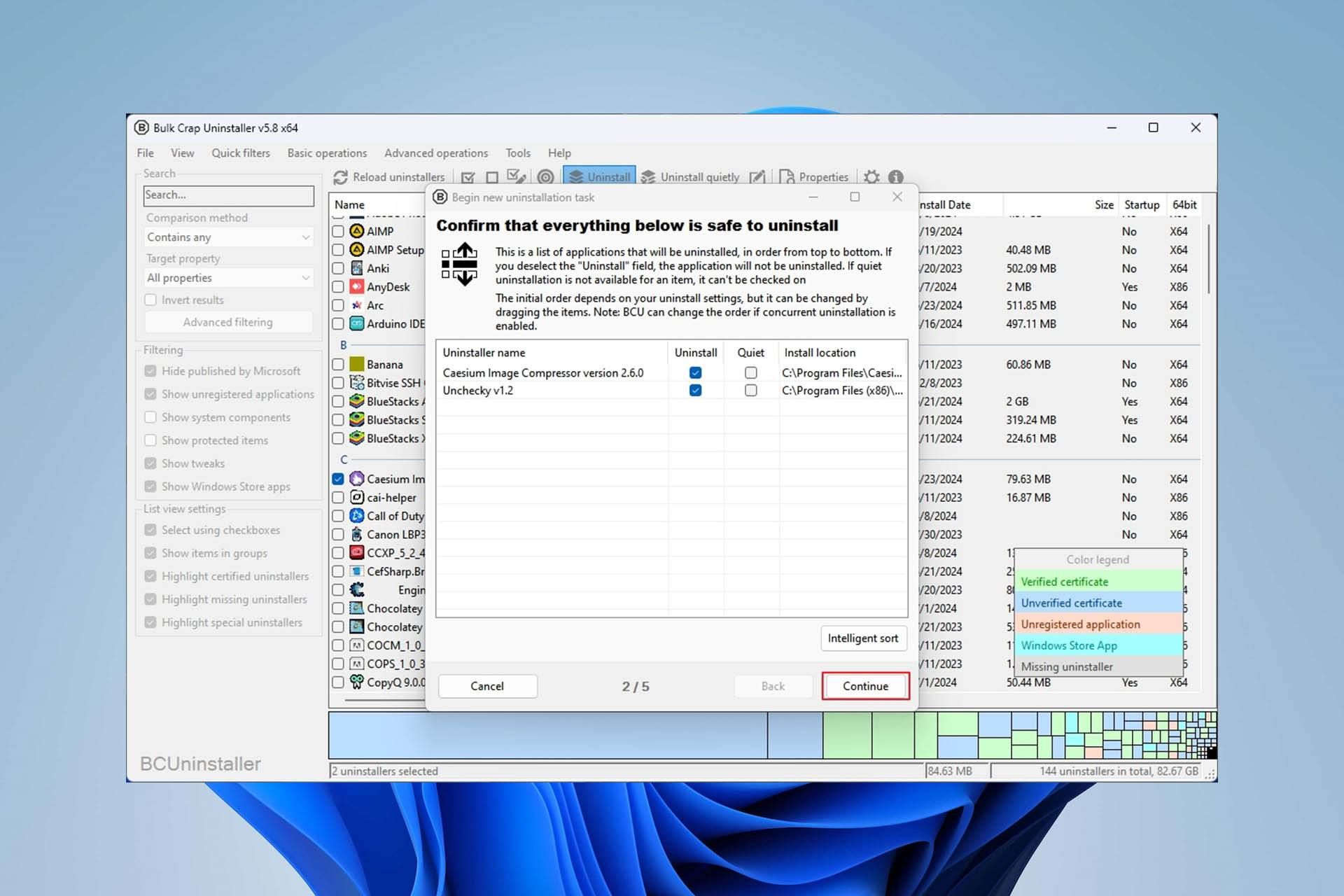This screenshot has height=896, width=1344.
Task: Check the Banana row checkbox
Action: click(x=338, y=364)
